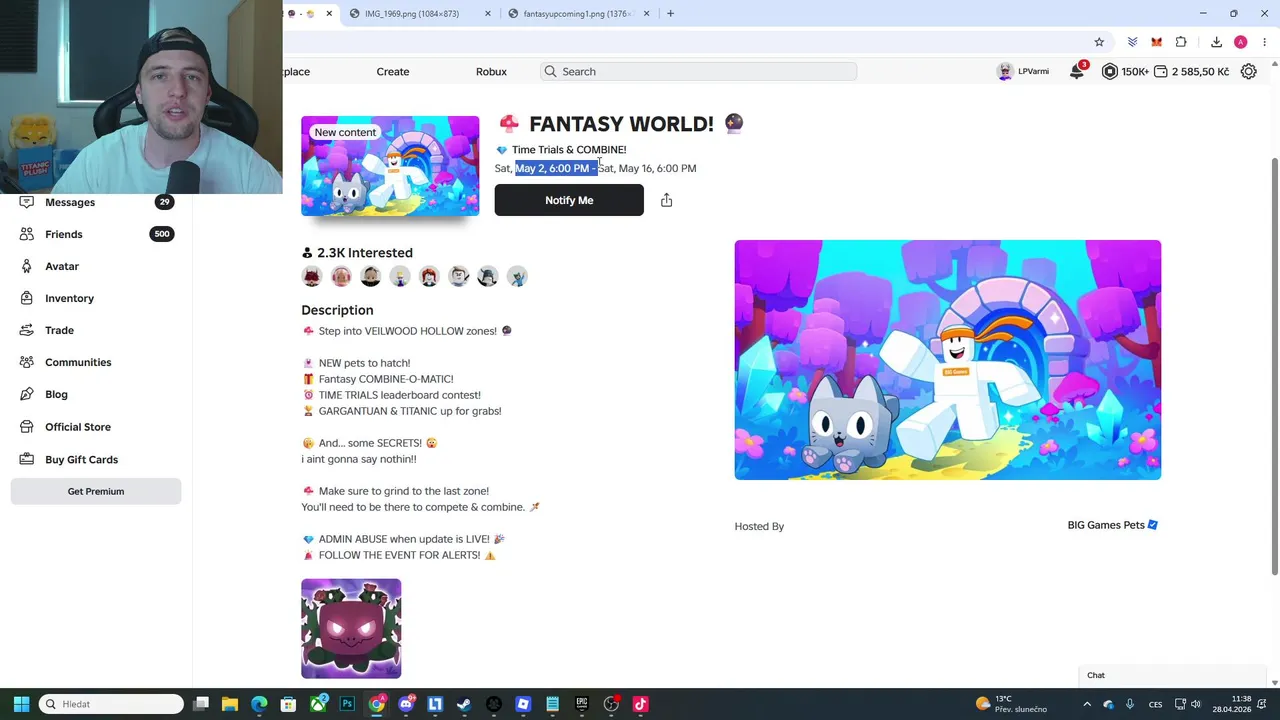Viewport: 1280px width, 720px height.
Task: Open the MetaMask fox extension
Action: [x=1156, y=42]
